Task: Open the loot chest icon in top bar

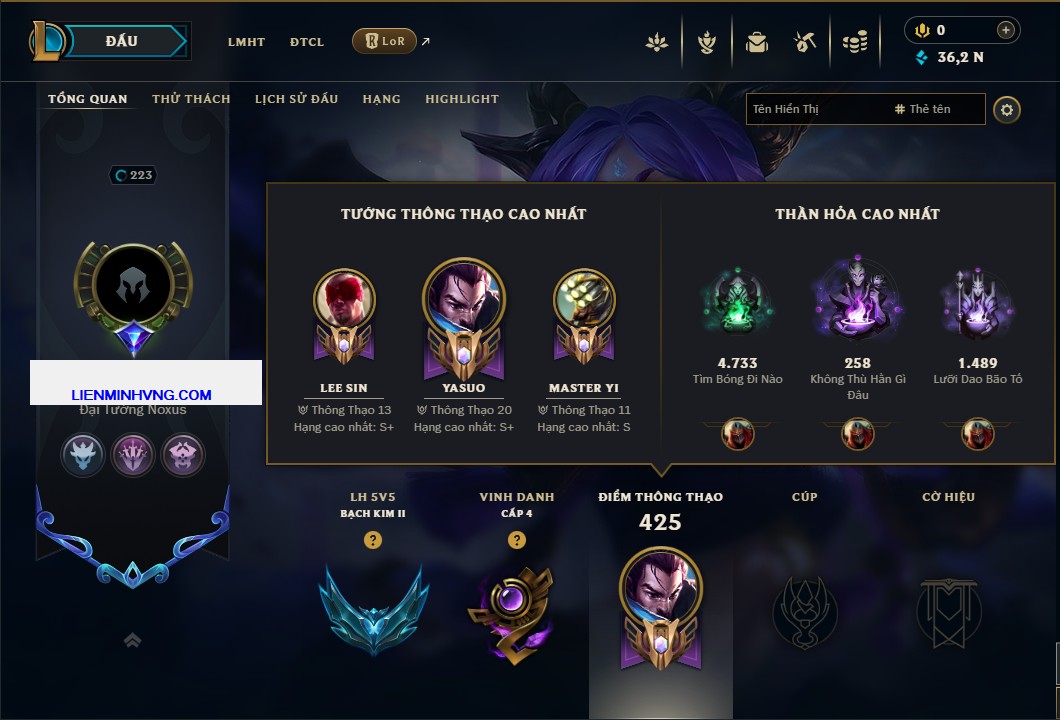Action: (756, 43)
